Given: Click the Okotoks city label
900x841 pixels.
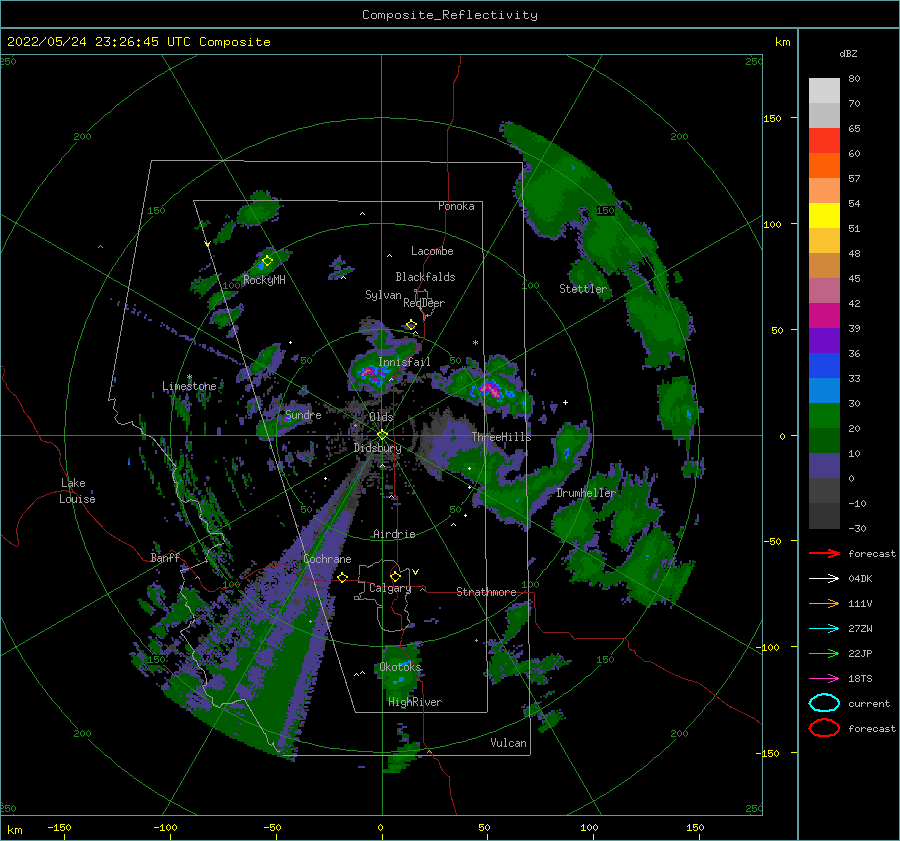Looking at the screenshot, I should (400, 667).
